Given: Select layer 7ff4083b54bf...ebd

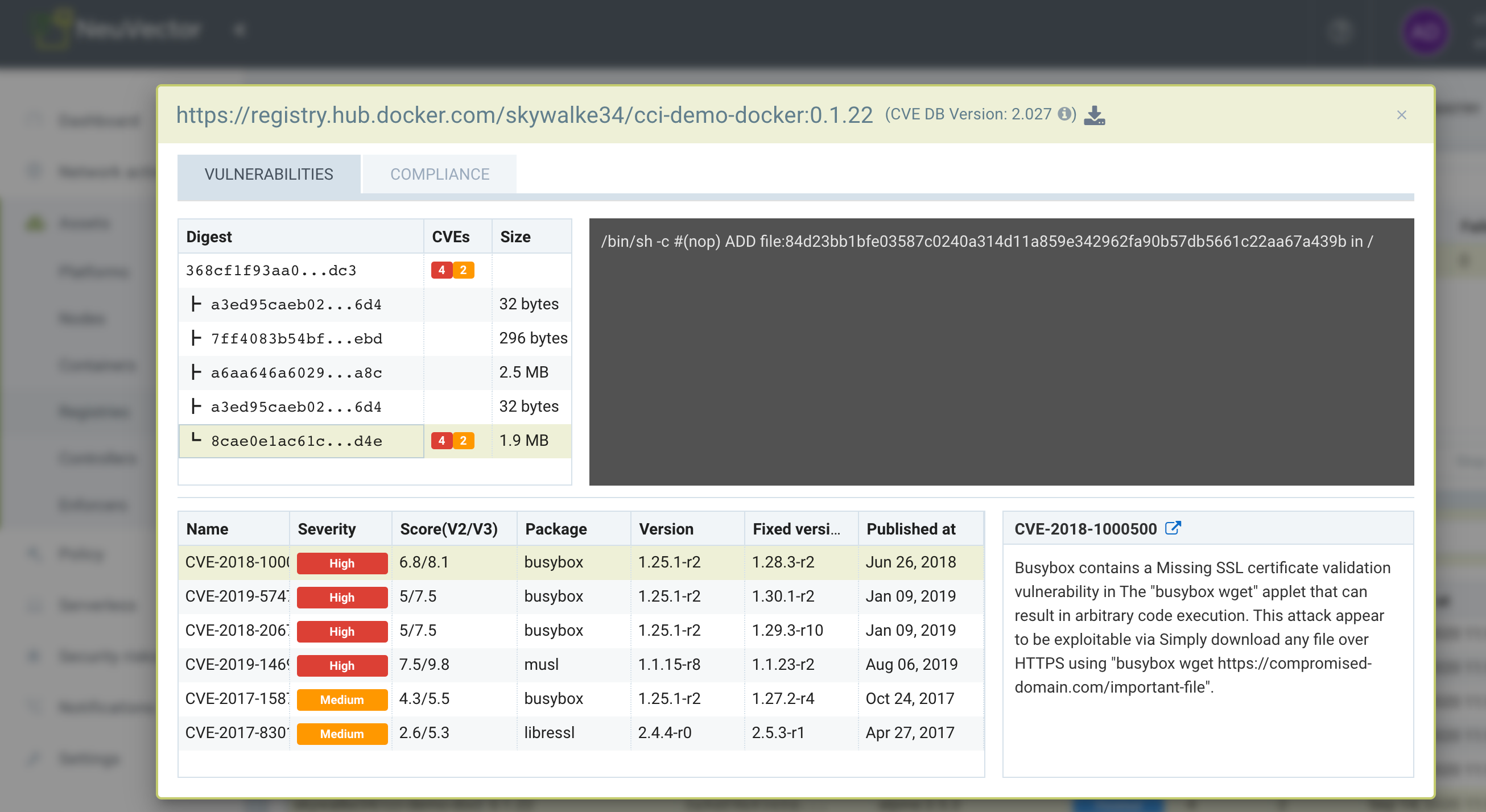Looking at the screenshot, I should [296, 338].
